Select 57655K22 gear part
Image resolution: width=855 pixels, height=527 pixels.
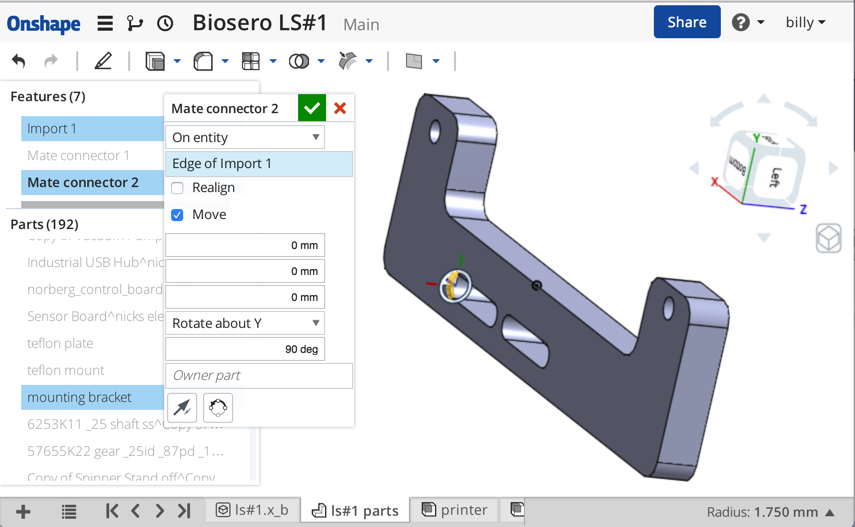point(125,451)
